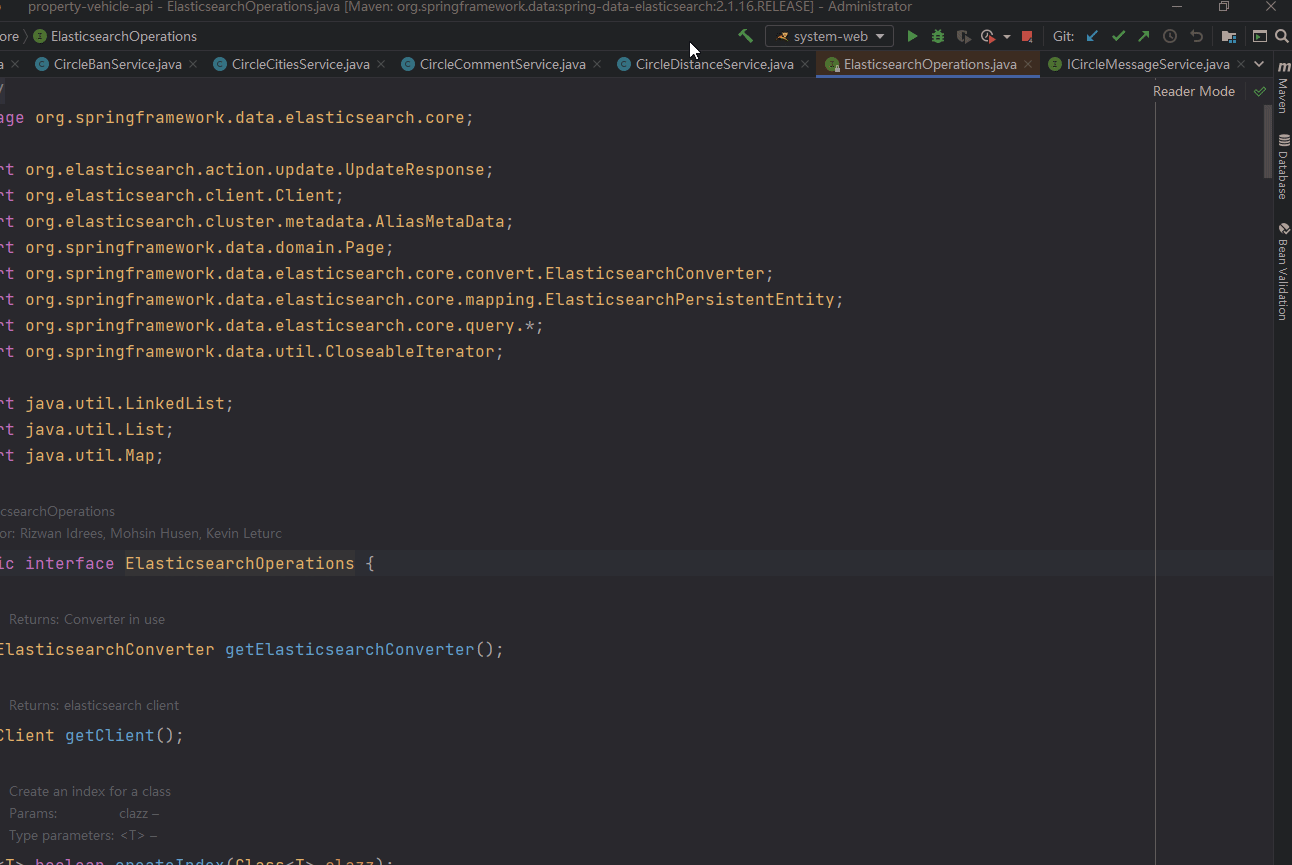Push commits to Git remote
This screenshot has width=1292, height=865.
[x=1142, y=35]
